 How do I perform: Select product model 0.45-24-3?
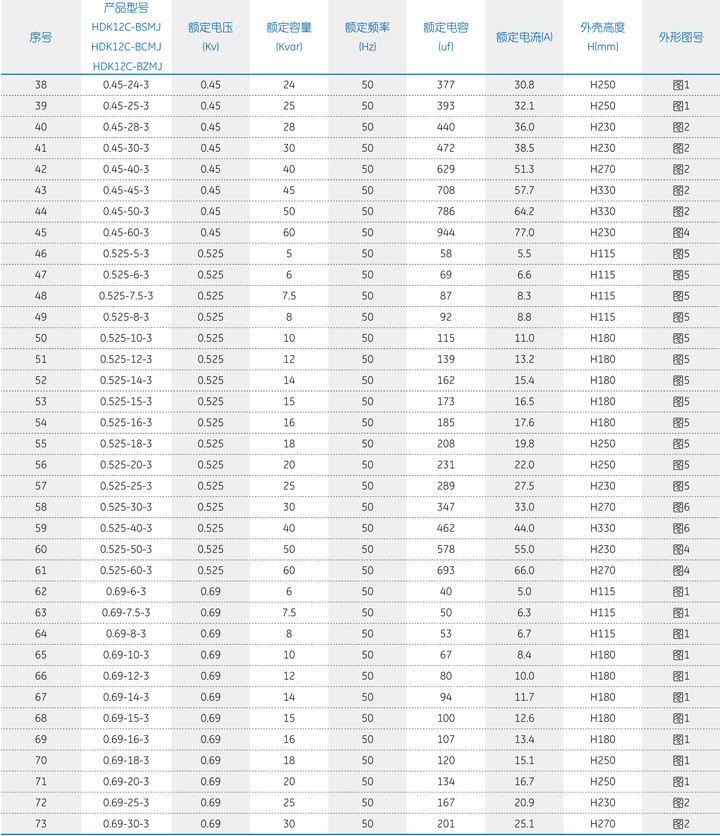coord(126,85)
